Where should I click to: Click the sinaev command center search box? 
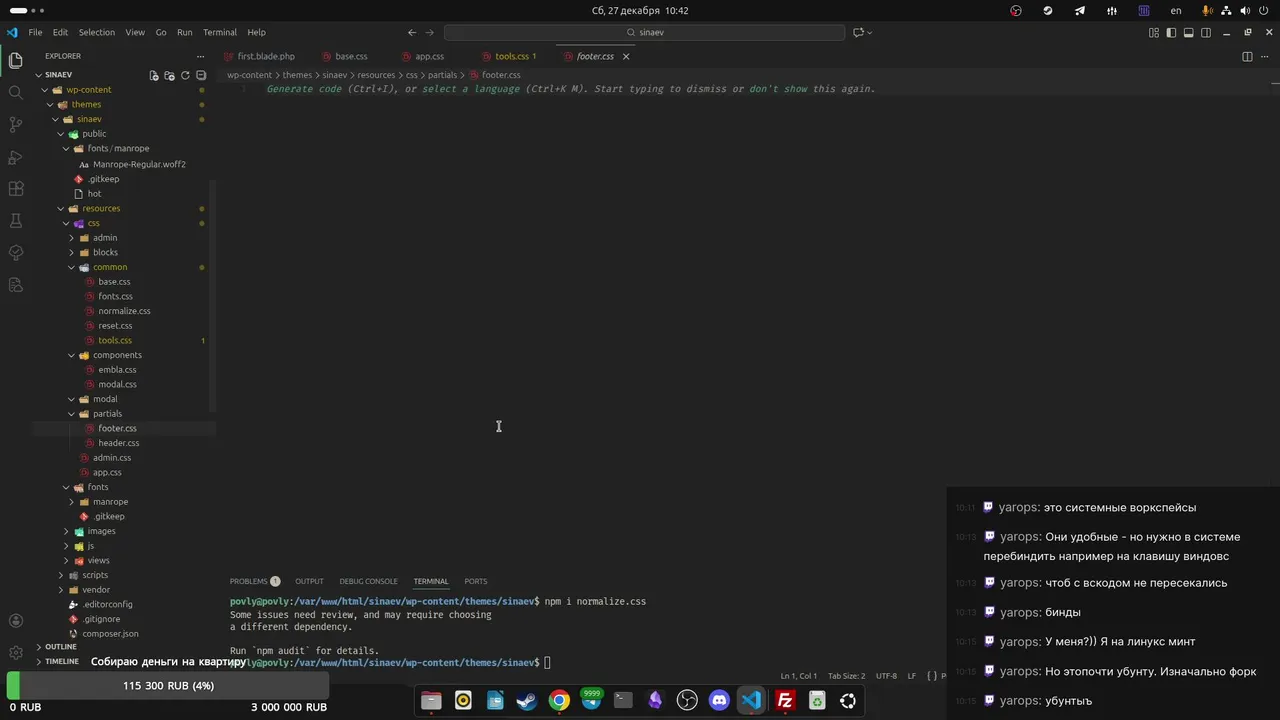(x=645, y=32)
